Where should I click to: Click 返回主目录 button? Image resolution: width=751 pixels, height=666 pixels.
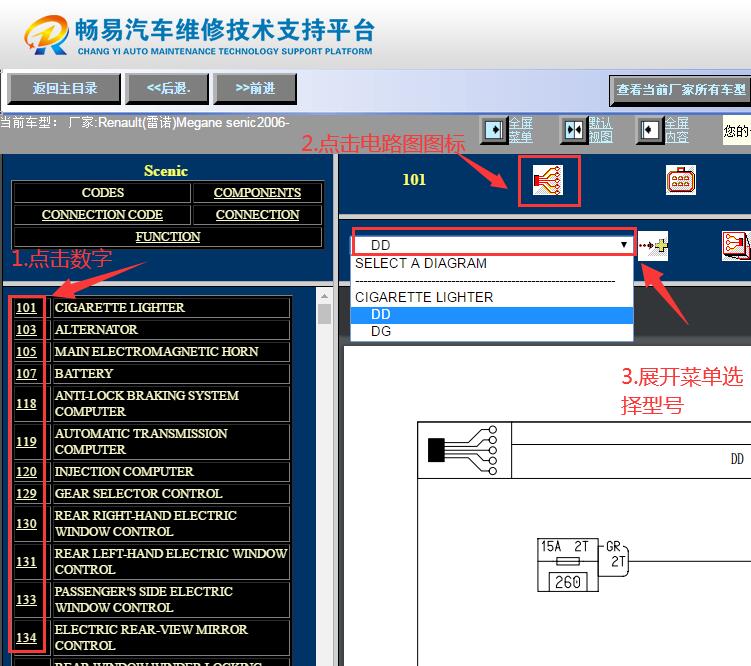(x=64, y=89)
